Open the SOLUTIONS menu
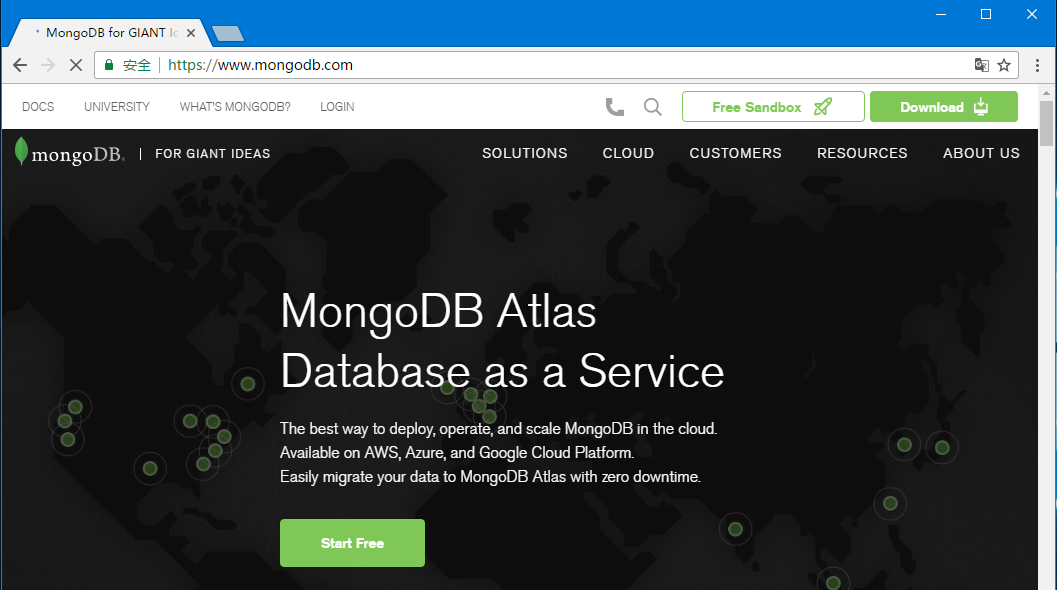The image size is (1057, 590). pos(524,153)
